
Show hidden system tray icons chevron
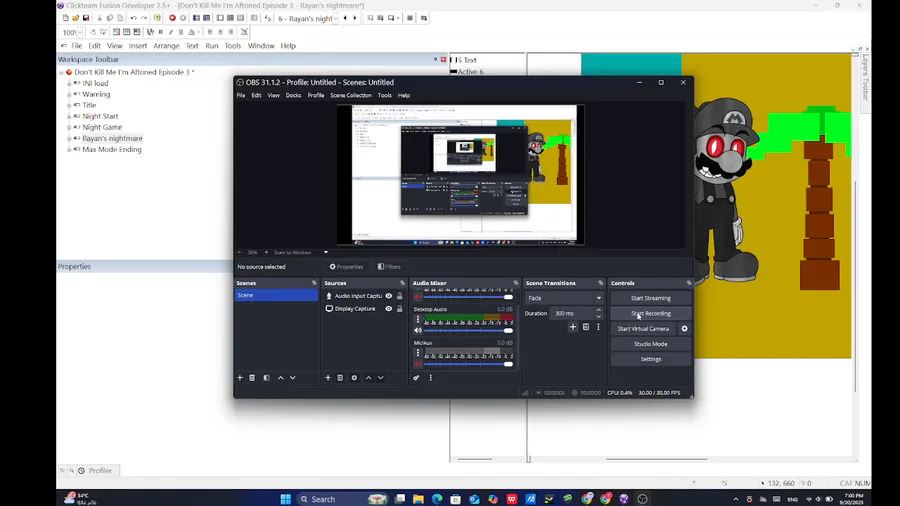click(736, 499)
